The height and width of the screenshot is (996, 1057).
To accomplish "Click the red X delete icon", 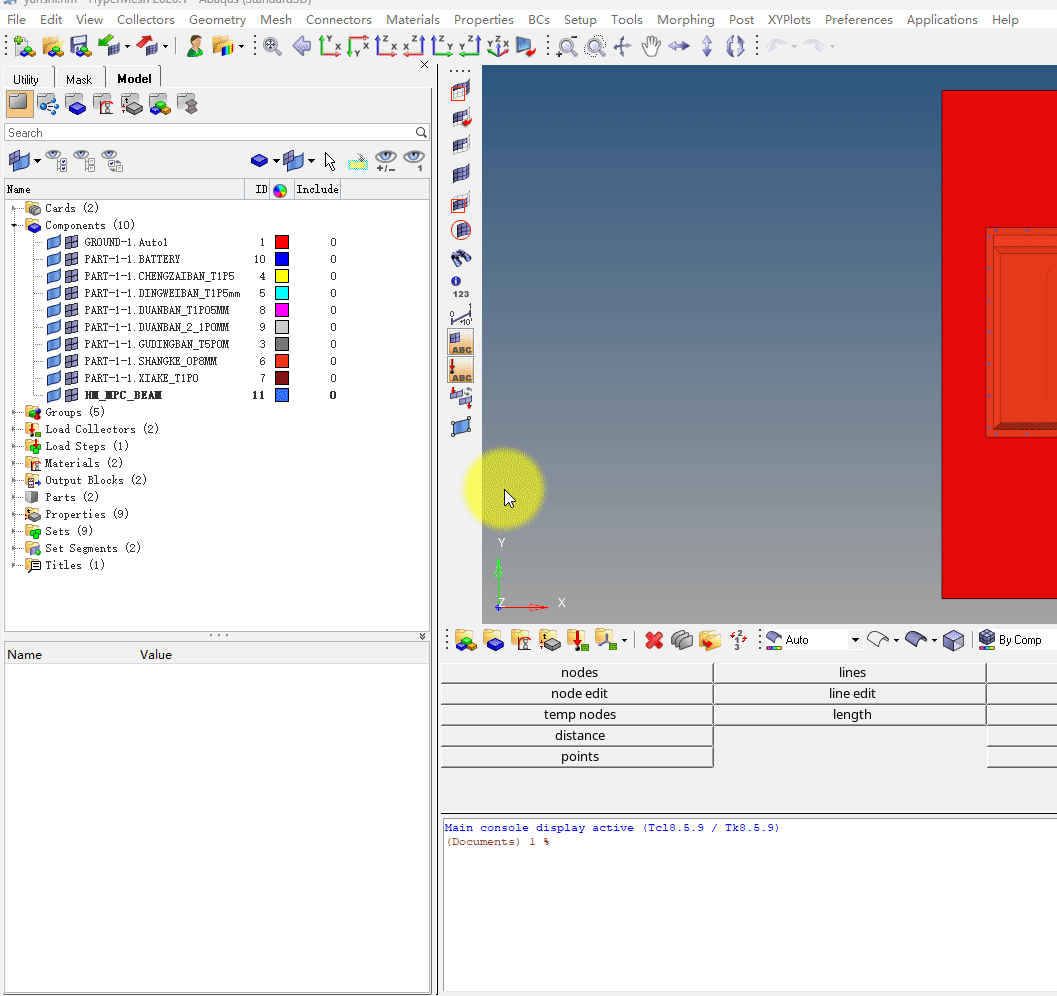I will (x=654, y=640).
